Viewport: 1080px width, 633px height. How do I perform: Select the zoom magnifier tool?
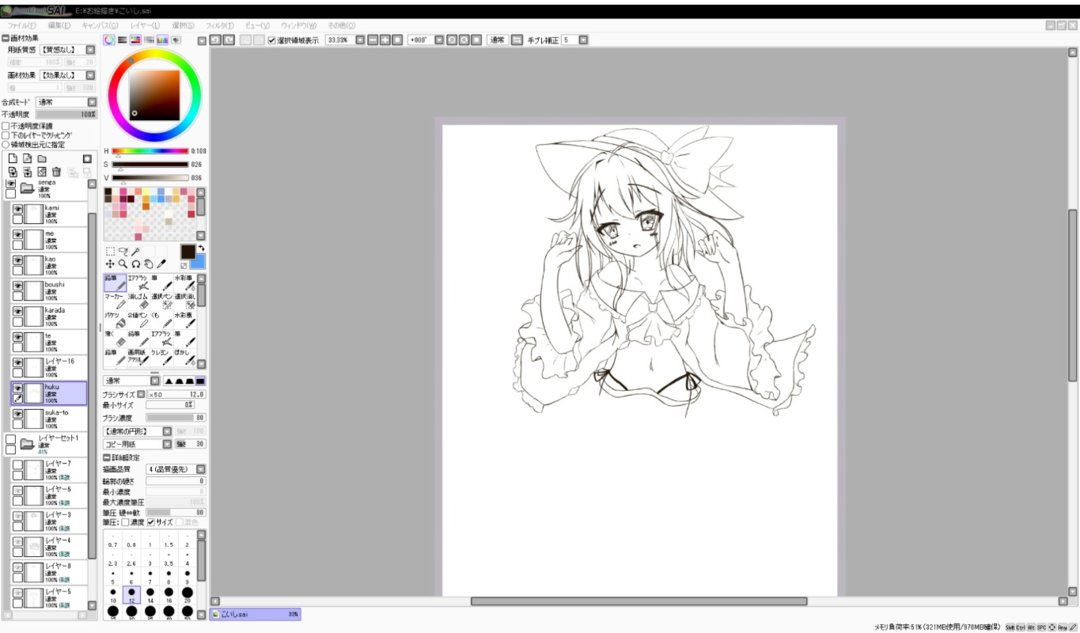click(123, 264)
